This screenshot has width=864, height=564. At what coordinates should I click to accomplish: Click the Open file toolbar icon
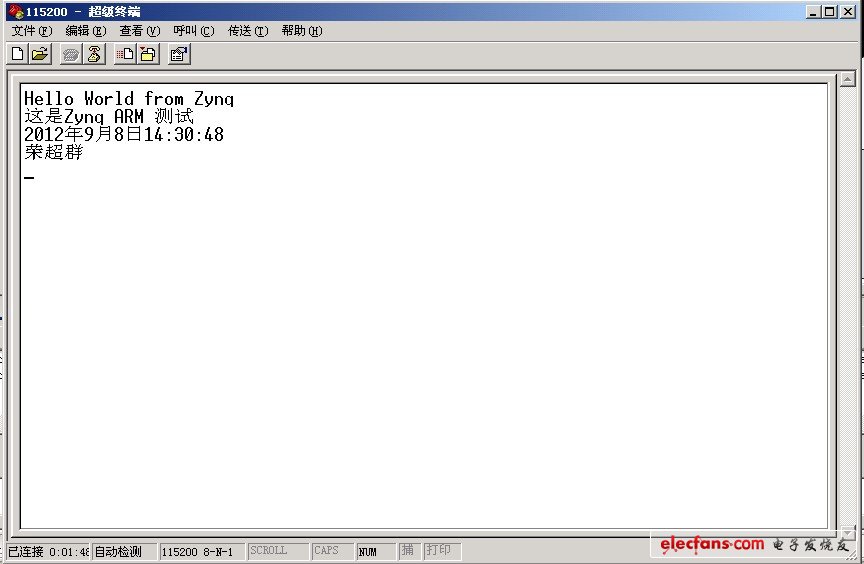(40, 54)
